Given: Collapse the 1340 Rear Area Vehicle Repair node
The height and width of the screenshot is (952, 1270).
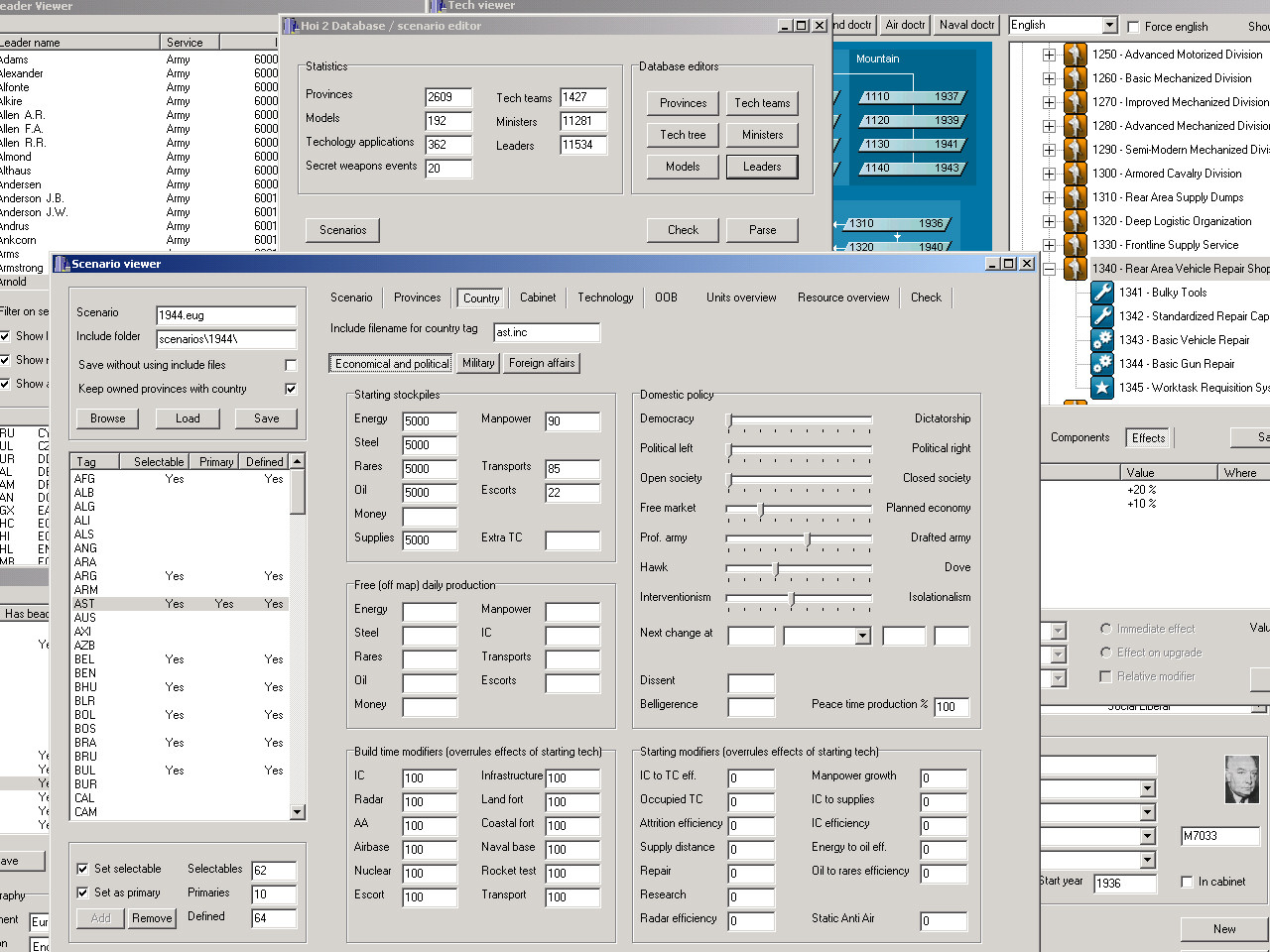Looking at the screenshot, I should (x=1049, y=269).
